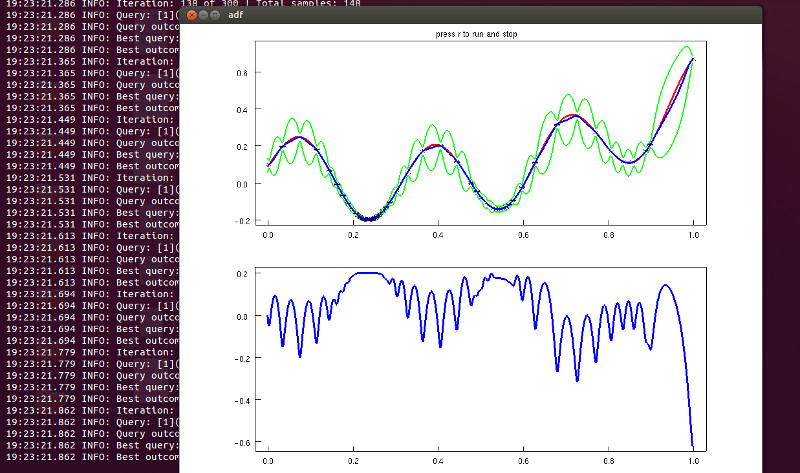Screen dimensions: 800x473
Task: Click the lower plot flat peak near x=0.25
Action: [370, 272]
